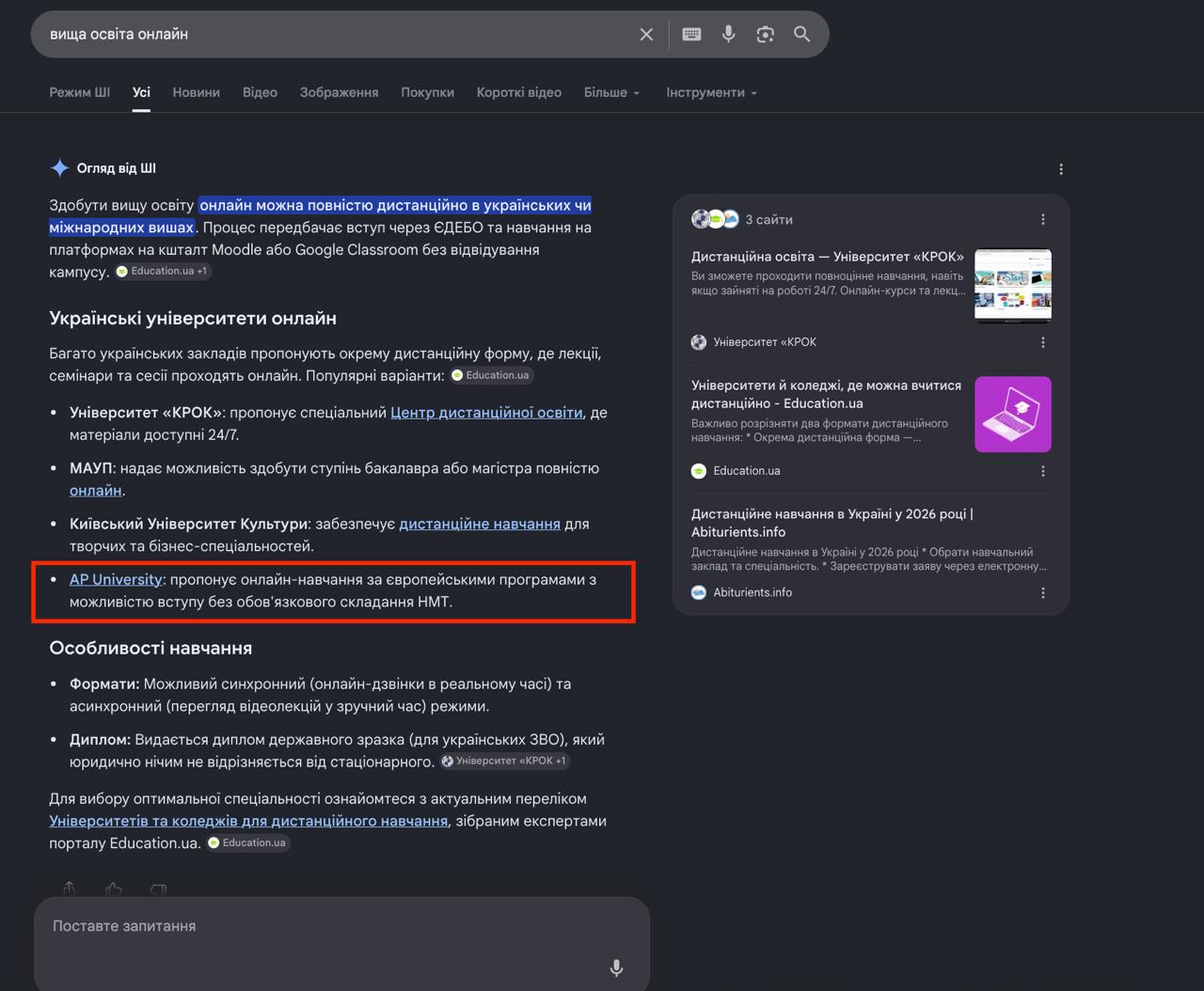This screenshot has height=991, width=1204.
Task: Click microphone in the follow-up question box
Action: pos(616,967)
